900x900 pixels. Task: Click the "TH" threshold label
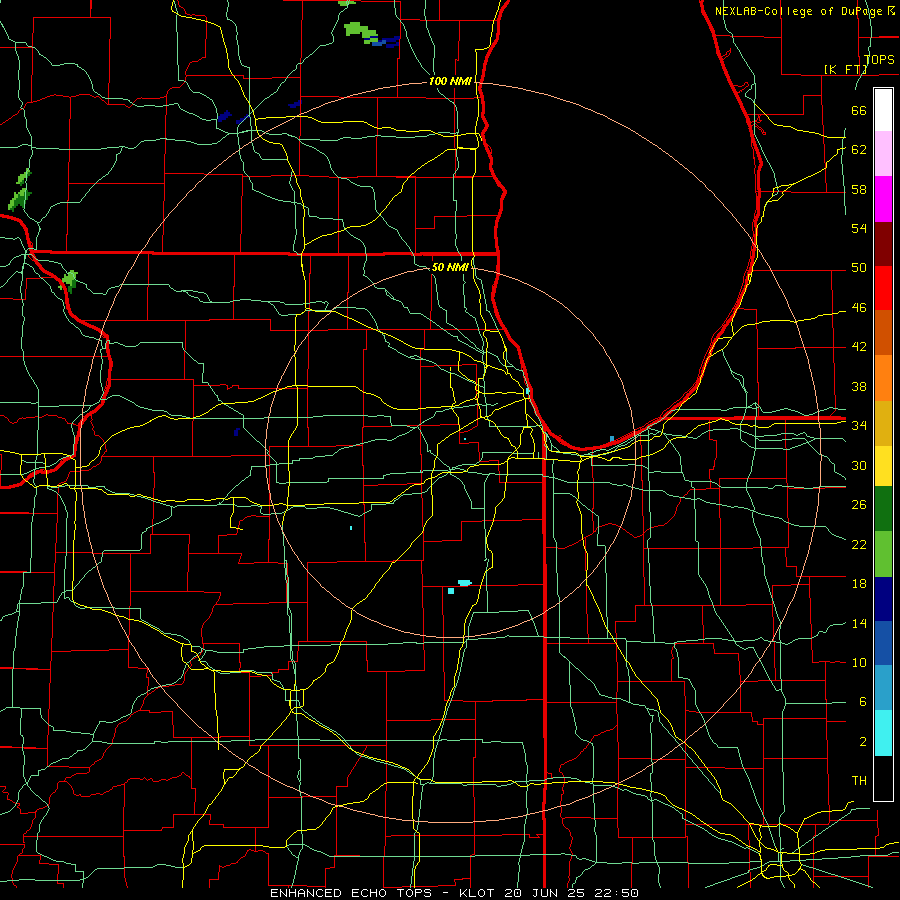[x=859, y=781]
